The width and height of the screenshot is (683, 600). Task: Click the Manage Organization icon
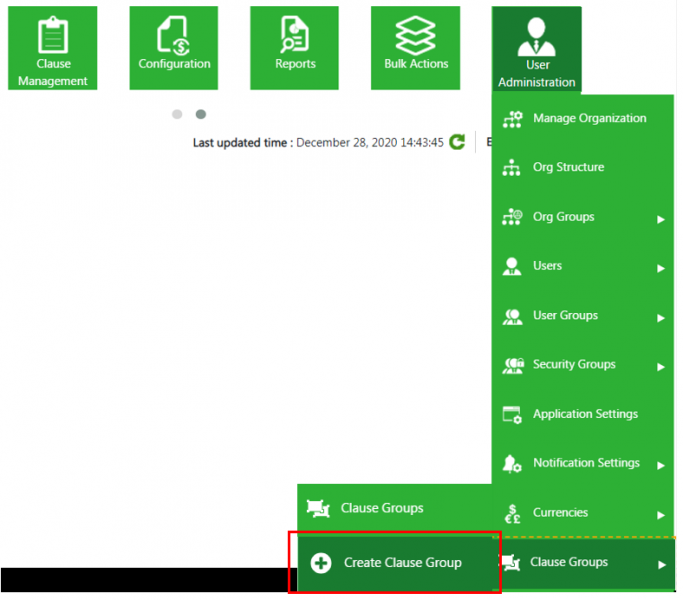[x=512, y=119]
